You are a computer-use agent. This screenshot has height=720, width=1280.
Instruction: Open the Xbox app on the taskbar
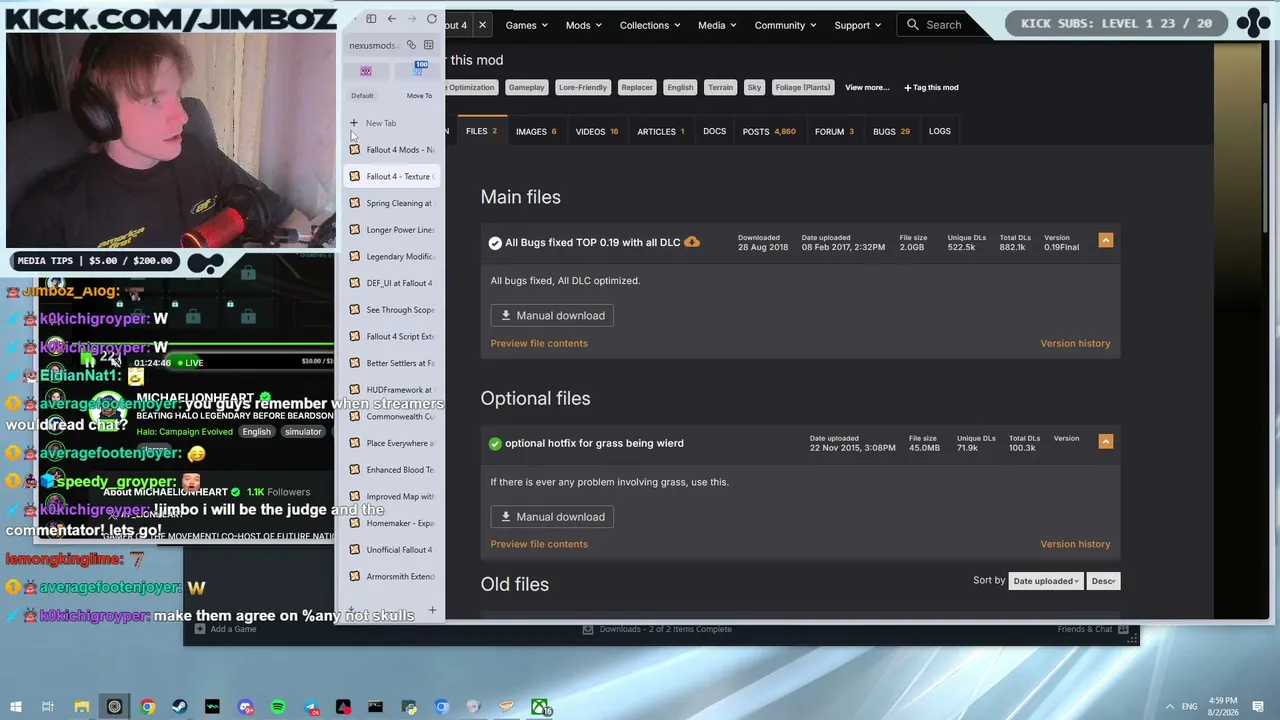point(540,707)
